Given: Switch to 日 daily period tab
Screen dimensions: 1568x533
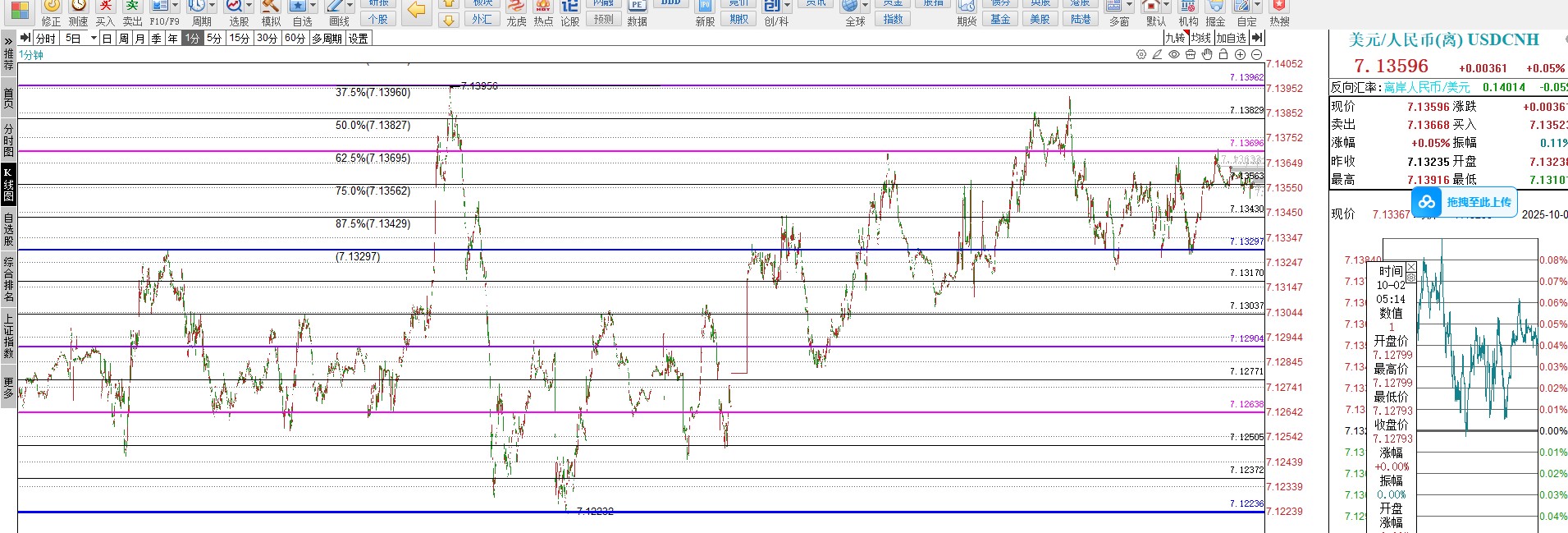Looking at the screenshot, I should [x=107, y=38].
